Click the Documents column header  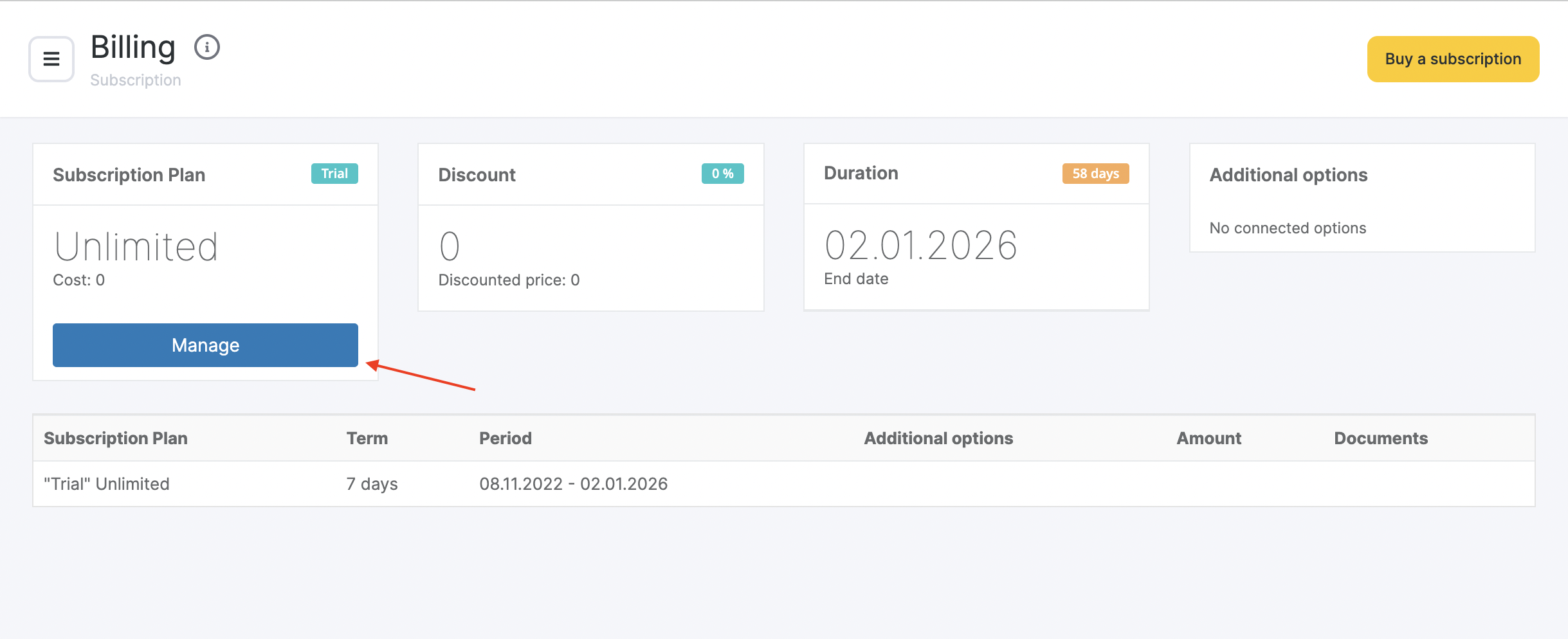[1380, 438]
